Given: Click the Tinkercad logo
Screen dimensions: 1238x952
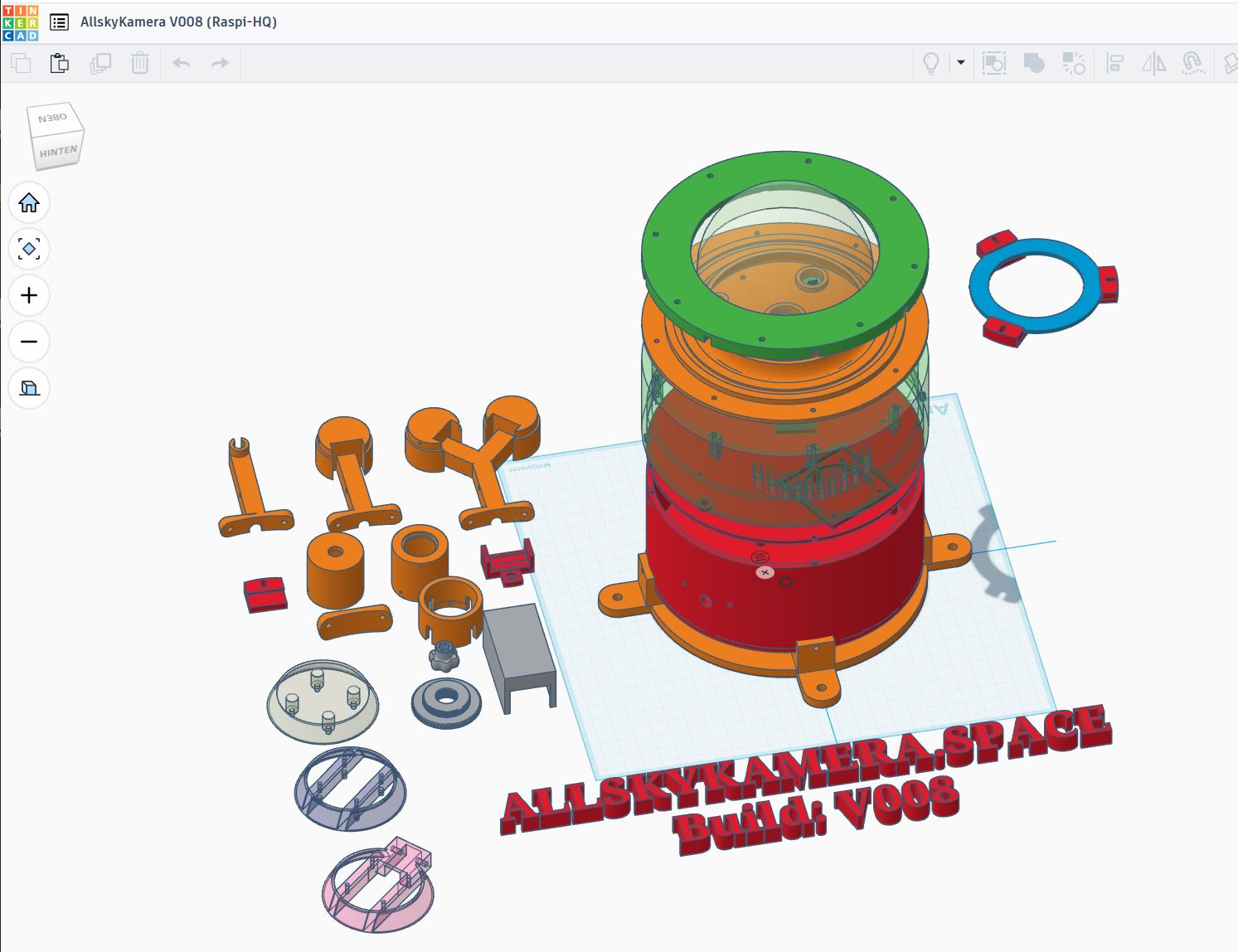Looking at the screenshot, I should coord(22,22).
